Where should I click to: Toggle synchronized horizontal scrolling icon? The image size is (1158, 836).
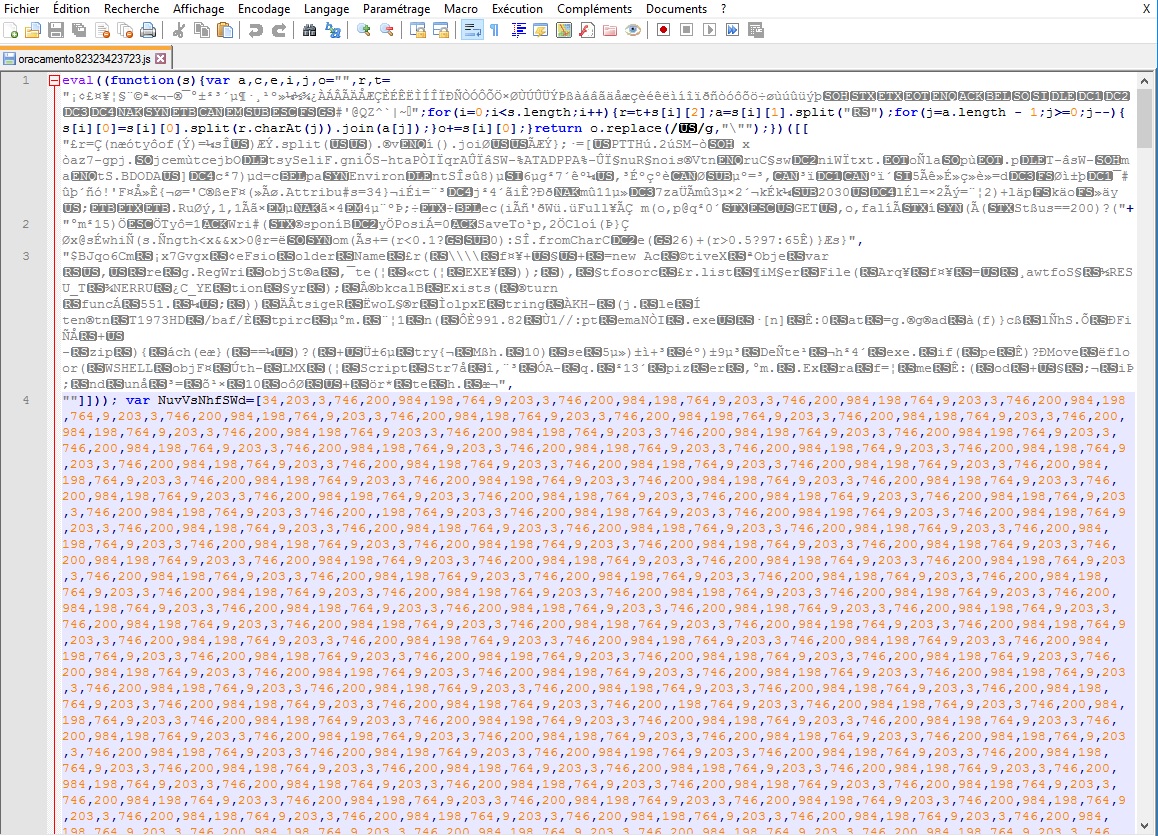pyautogui.click(x=441, y=30)
